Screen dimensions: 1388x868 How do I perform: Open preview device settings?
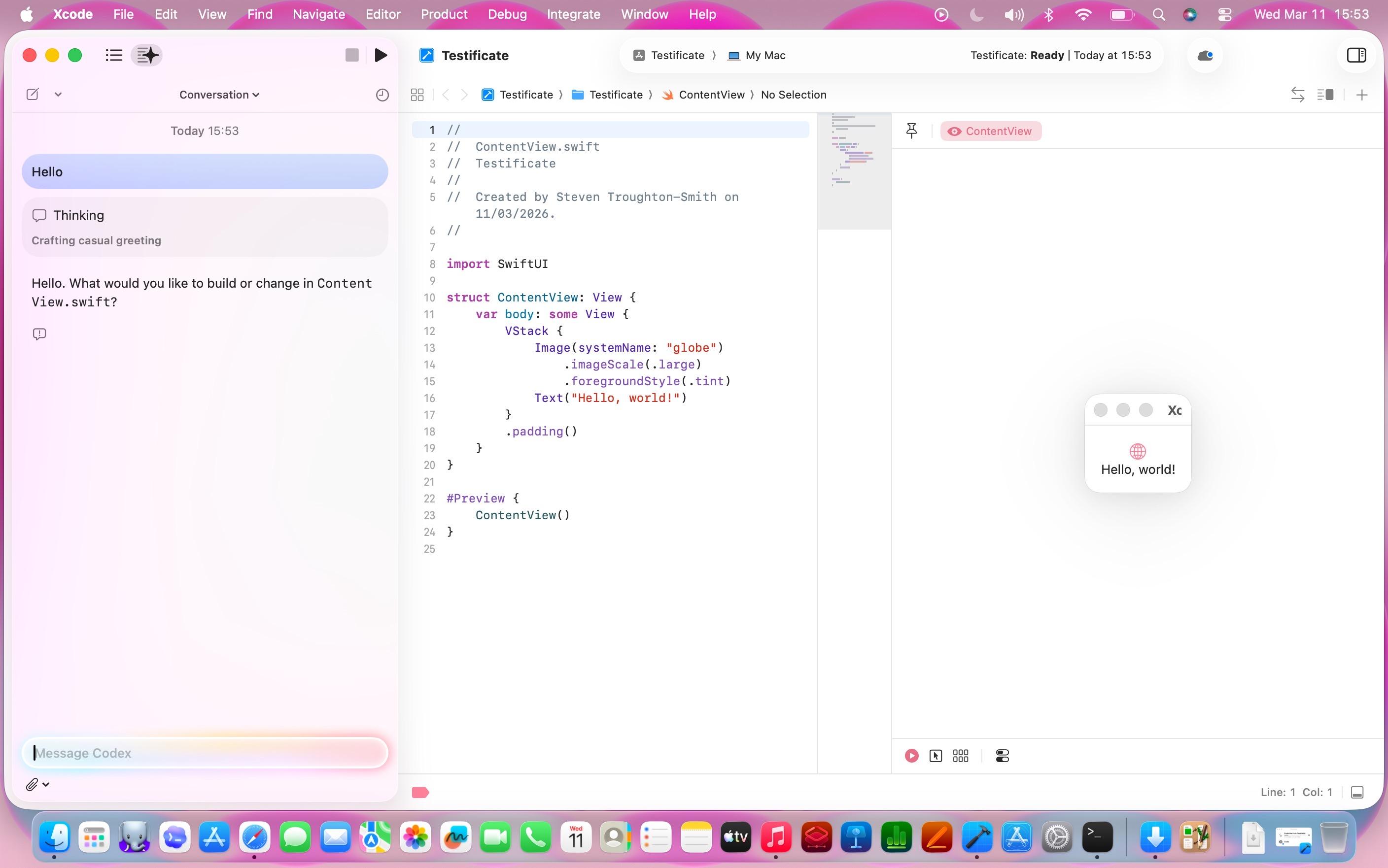click(1002, 756)
